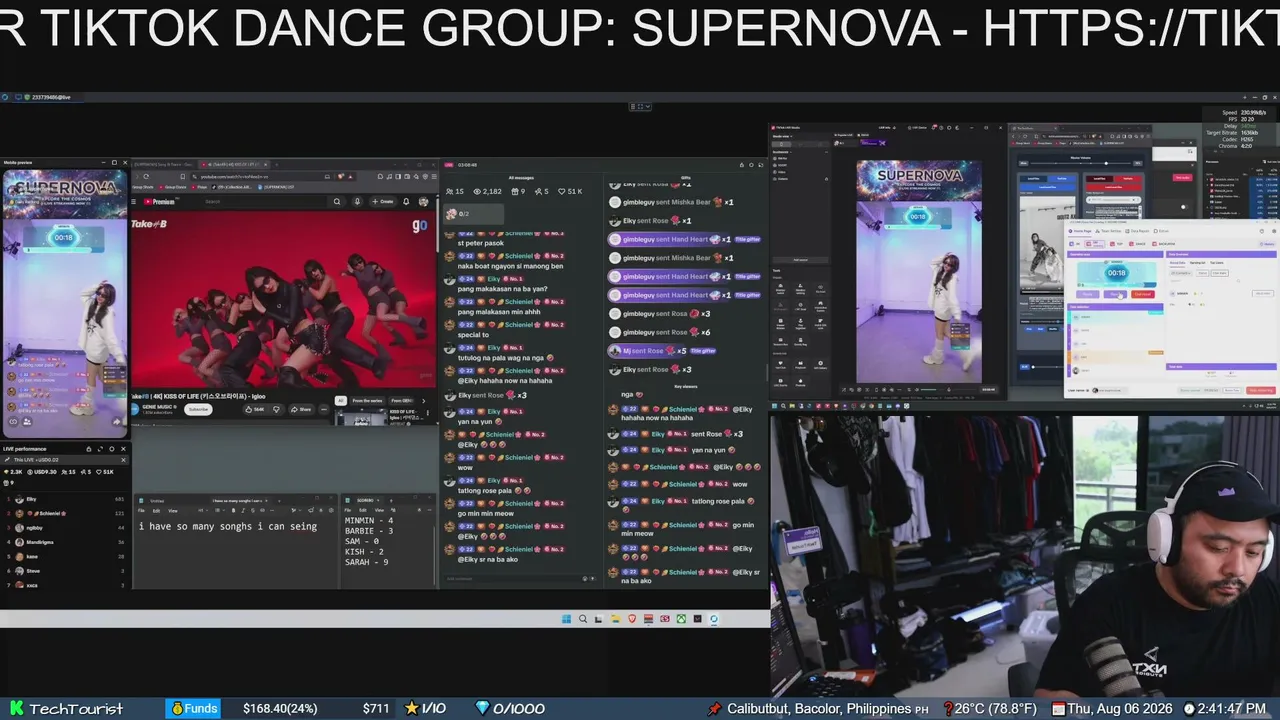Click the "Mj sent Rose x5" gift row
1280x720 pixels.
(661, 351)
